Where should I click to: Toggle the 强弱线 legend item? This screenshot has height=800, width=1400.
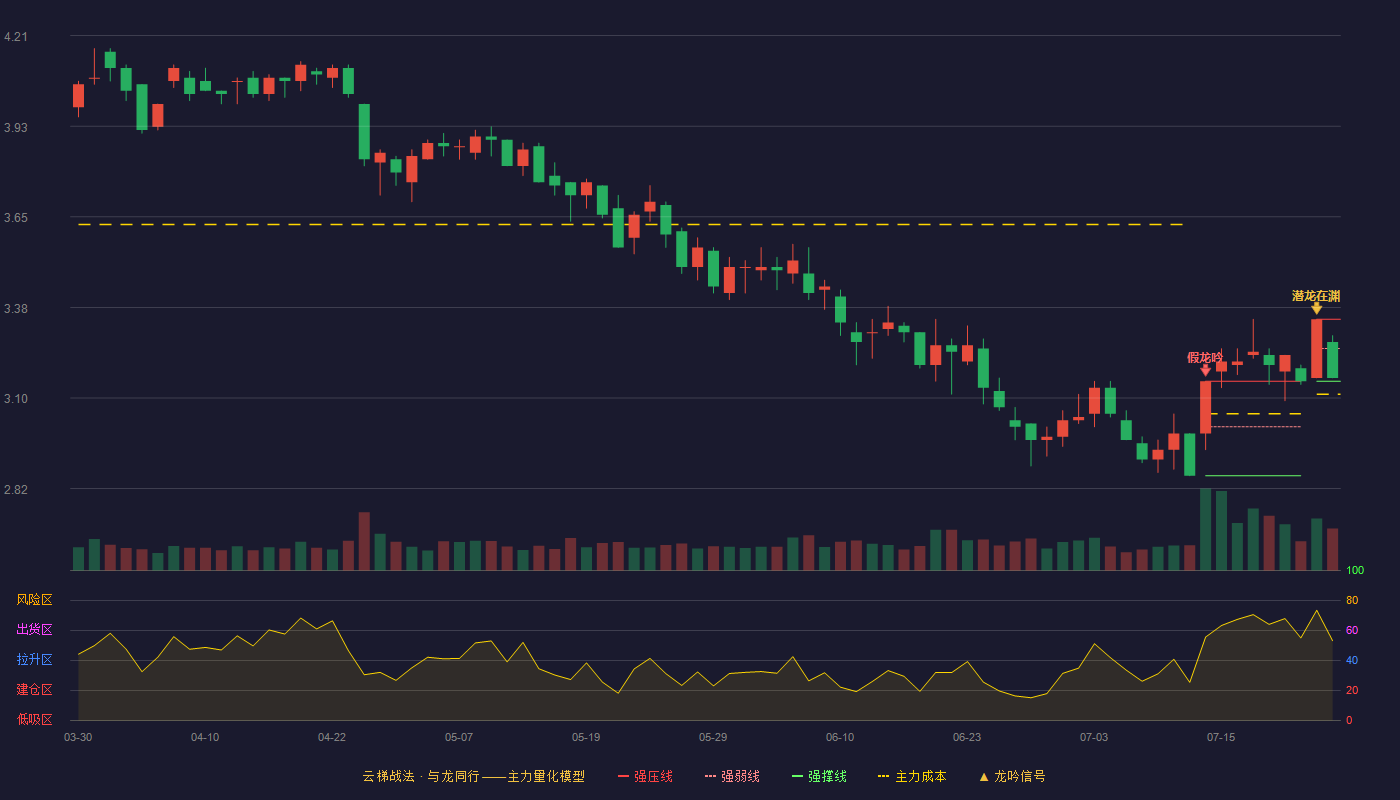[x=732, y=776]
